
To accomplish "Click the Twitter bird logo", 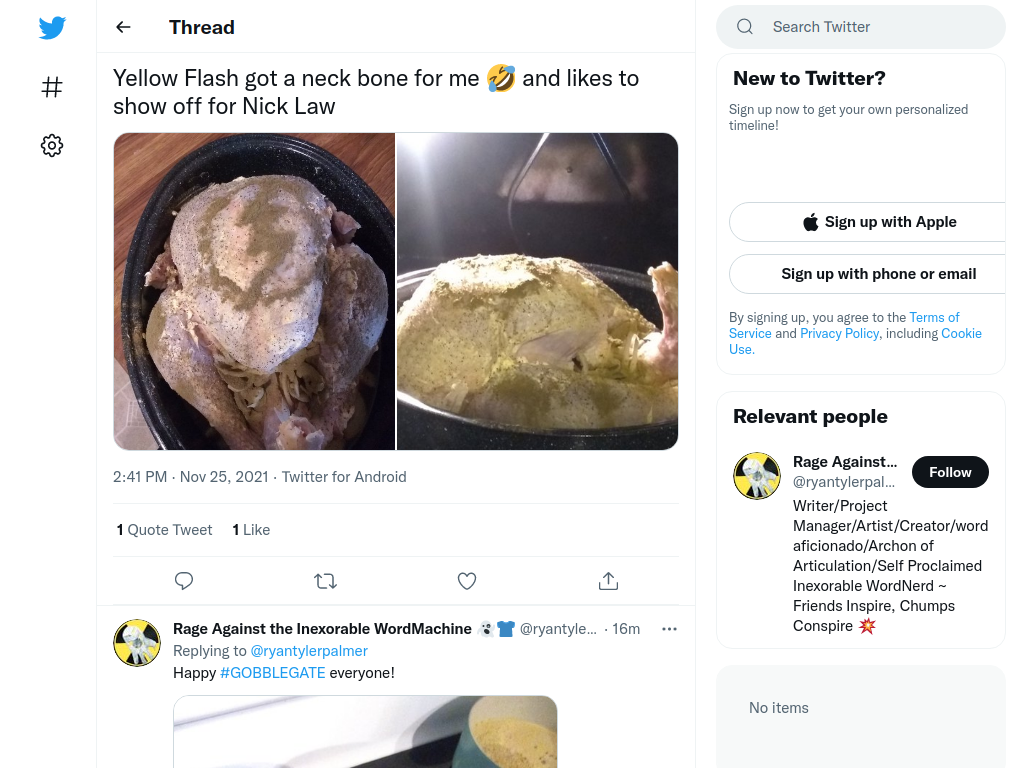I will click(x=52, y=28).
